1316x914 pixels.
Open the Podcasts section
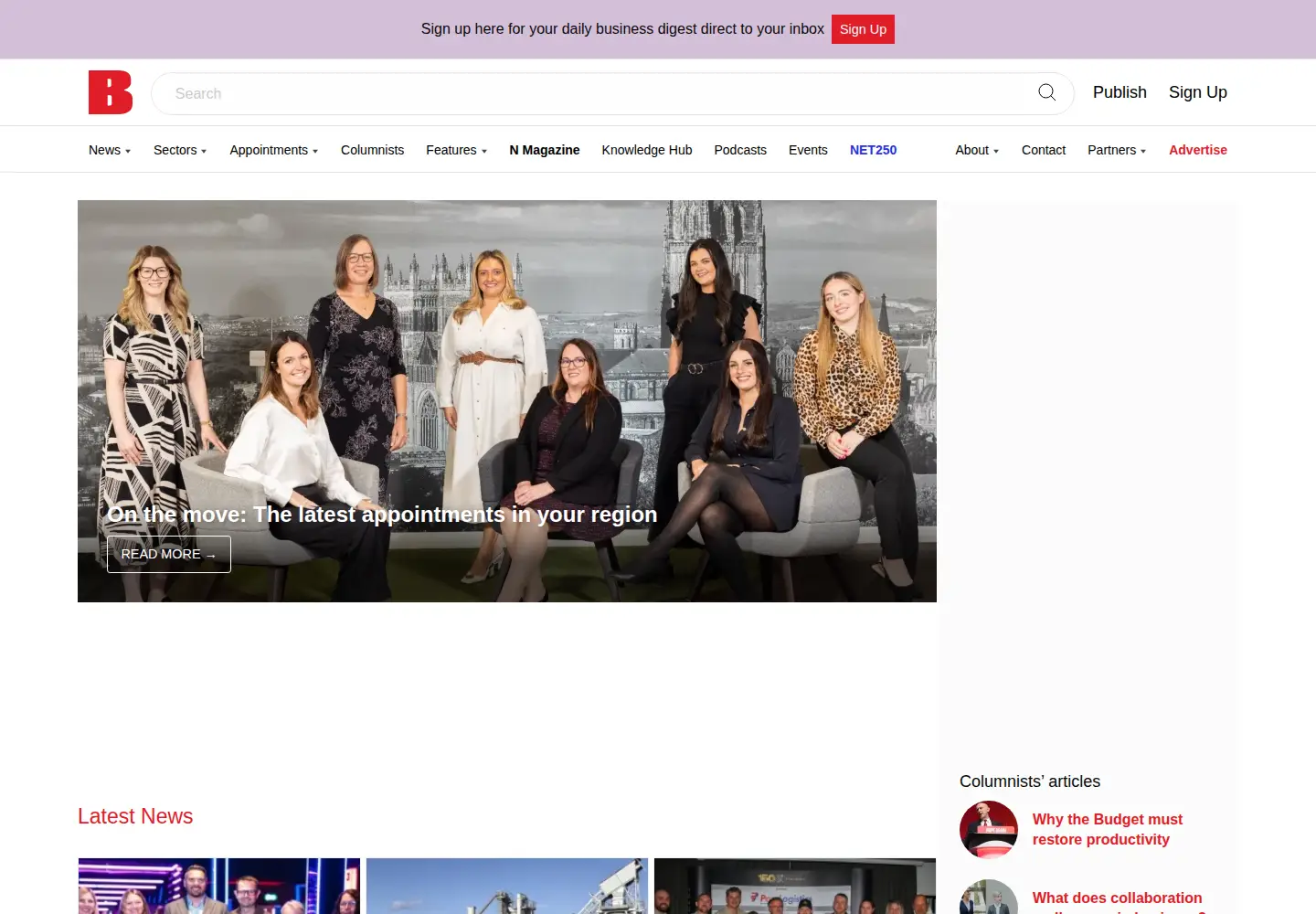pyautogui.click(x=740, y=150)
